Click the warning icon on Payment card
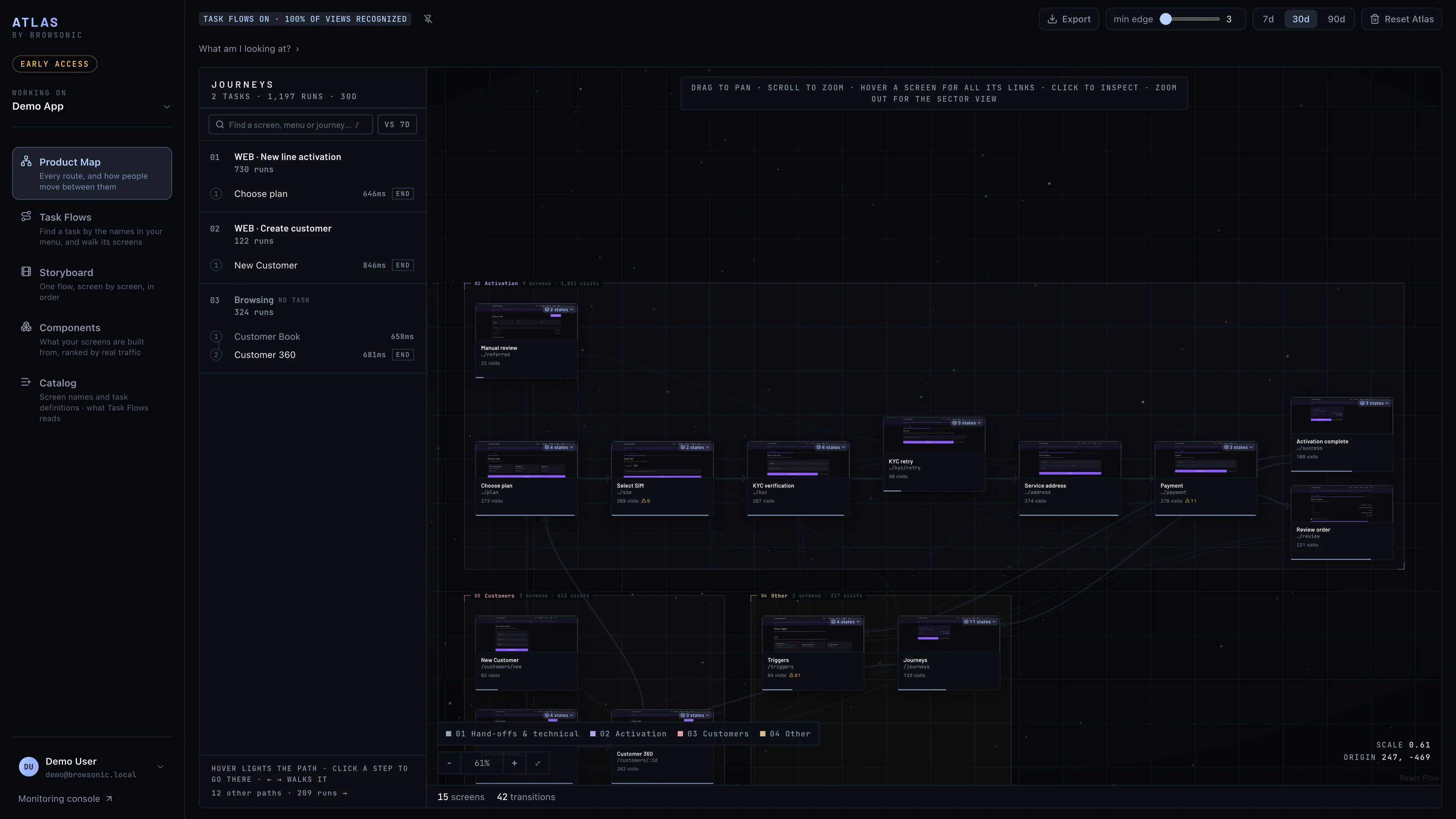The height and width of the screenshot is (819, 1456). (1188, 501)
